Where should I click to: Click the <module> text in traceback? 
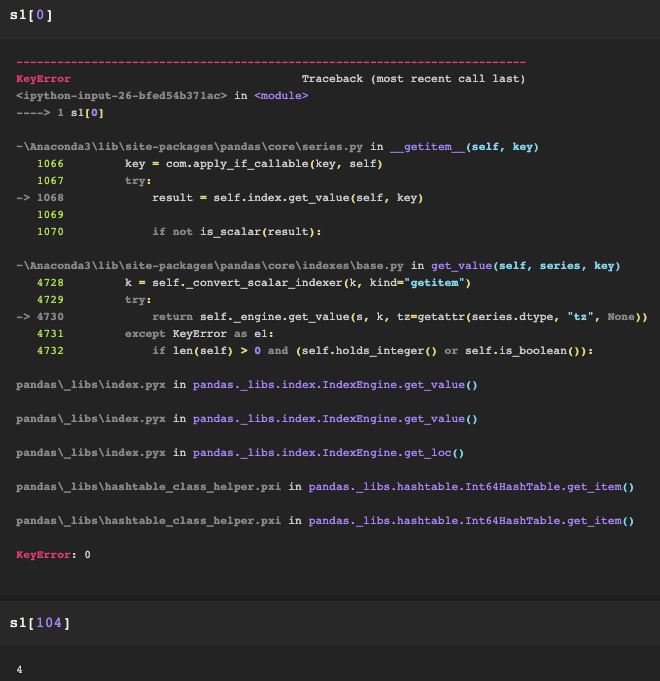coord(281,96)
